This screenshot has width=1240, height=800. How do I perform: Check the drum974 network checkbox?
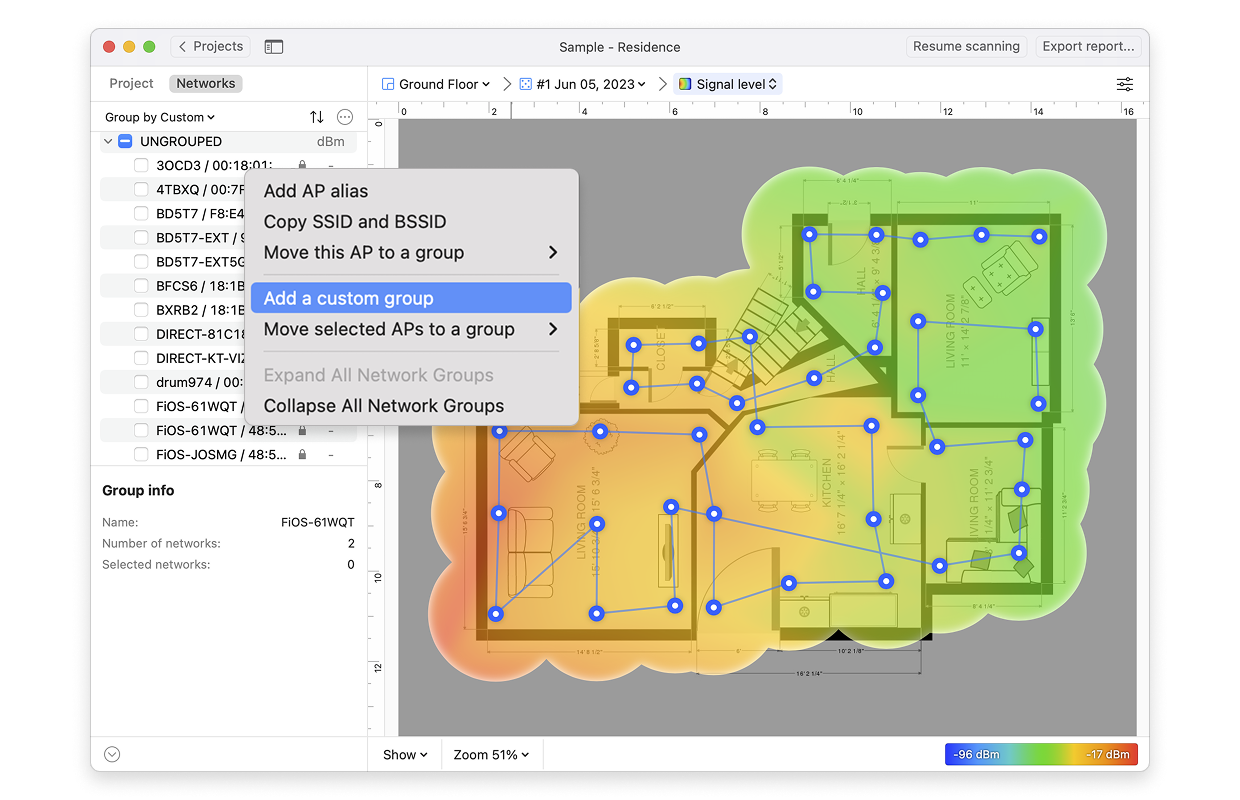coord(141,382)
